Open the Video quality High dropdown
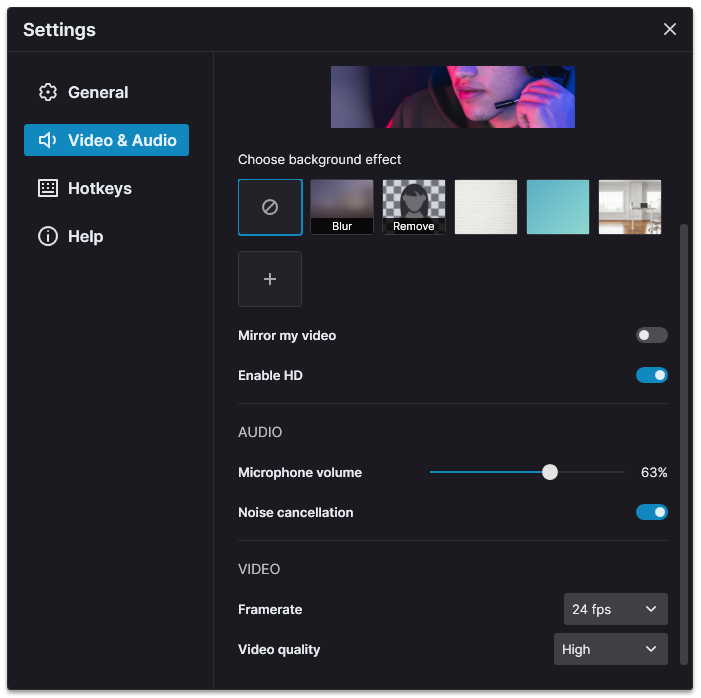 tap(610, 649)
